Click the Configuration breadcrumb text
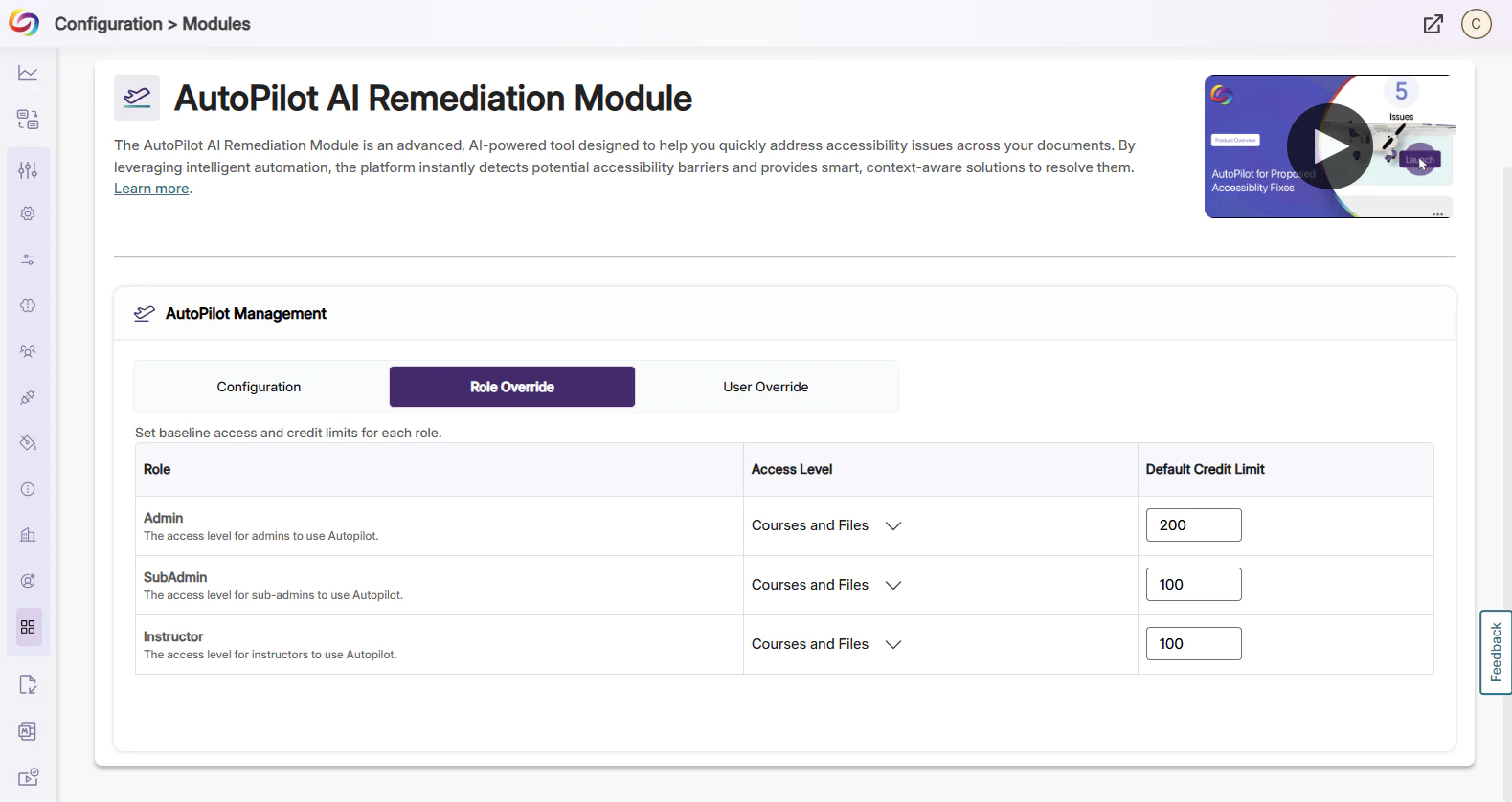This screenshot has height=802, width=1512. click(x=108, y=24)
